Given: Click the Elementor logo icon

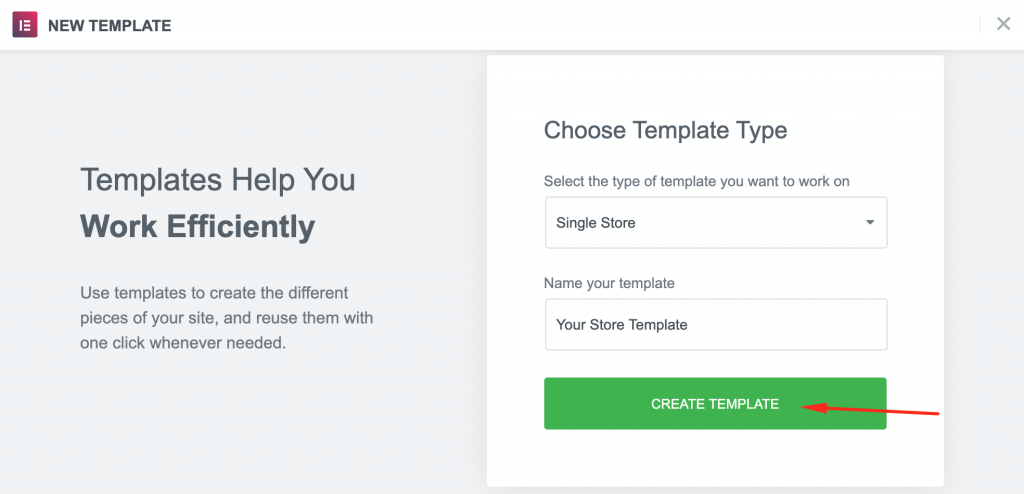Looking at the screenshot, I should (x=24, y=25).
